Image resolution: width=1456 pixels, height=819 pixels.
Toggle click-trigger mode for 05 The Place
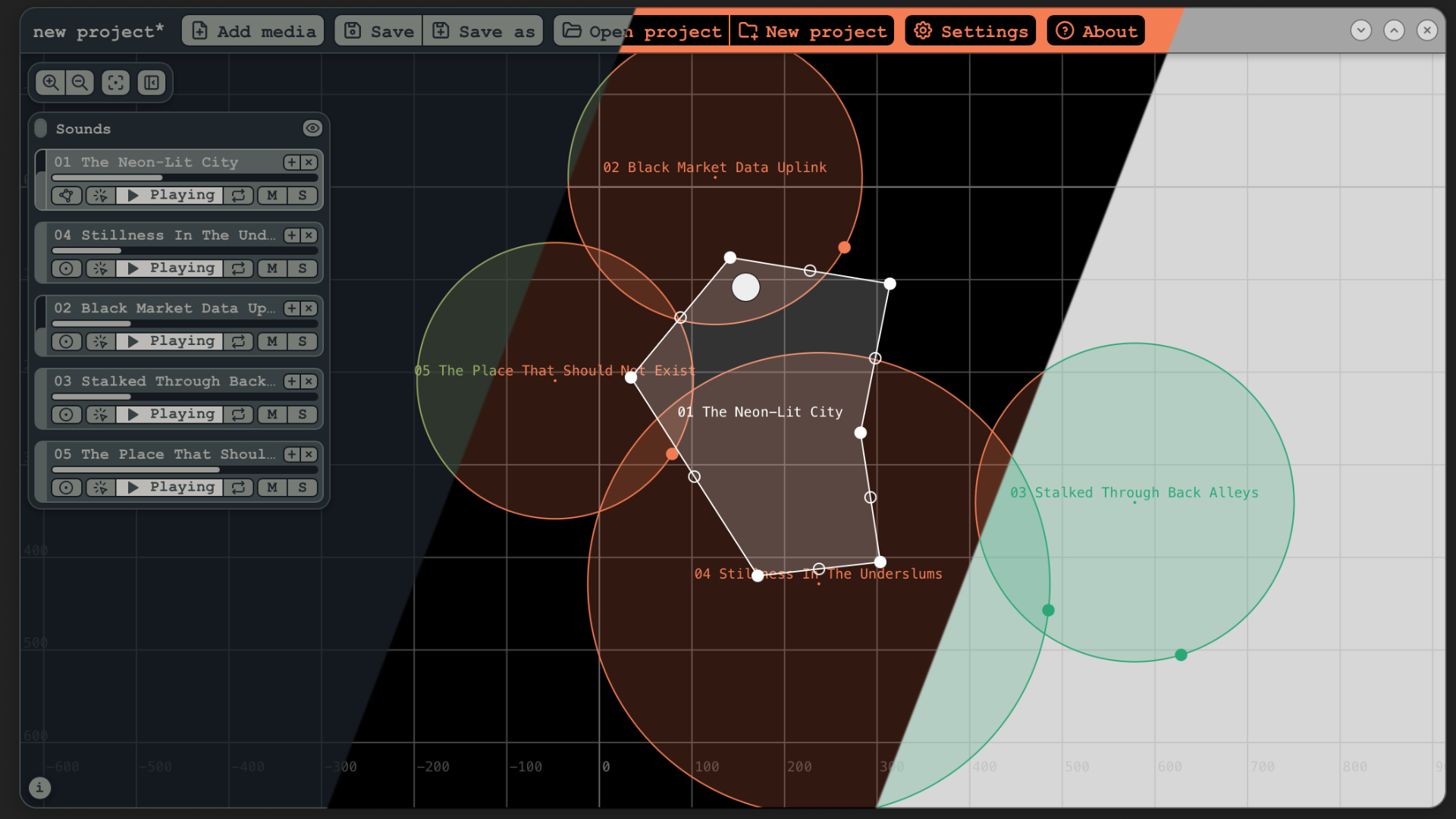pyautogui.click(x=100, y=488)
